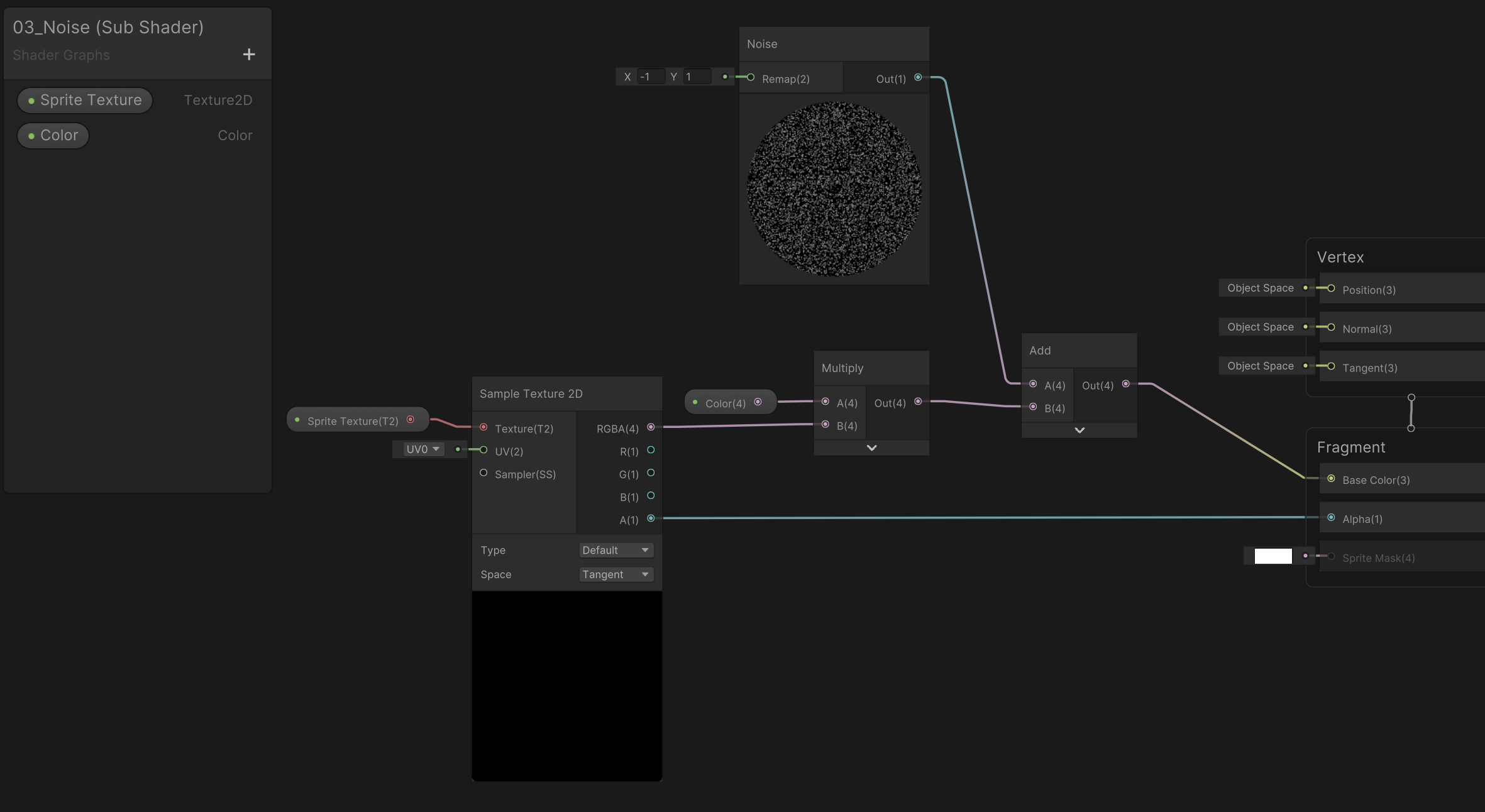Select the Color property pill in Blackboard
1485x812 pixels.
[53, 136]
